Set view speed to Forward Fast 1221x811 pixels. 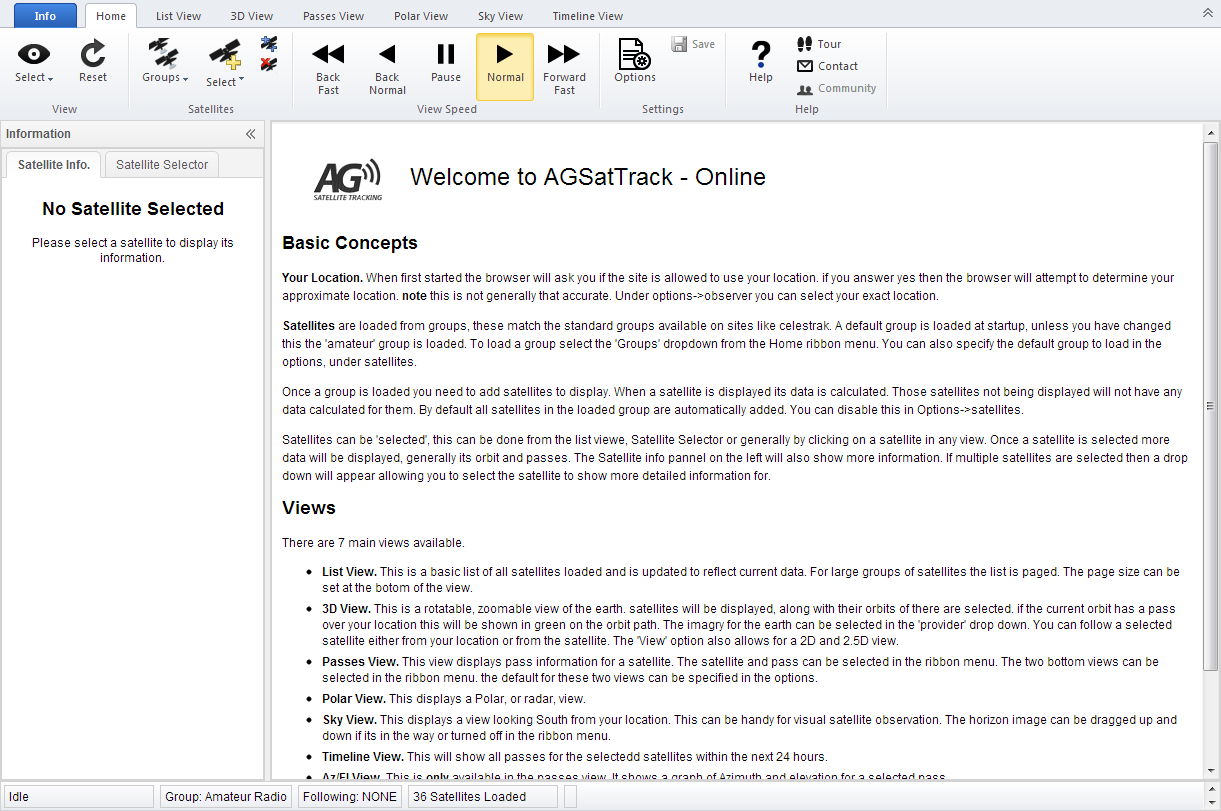[x=564, y=68]
